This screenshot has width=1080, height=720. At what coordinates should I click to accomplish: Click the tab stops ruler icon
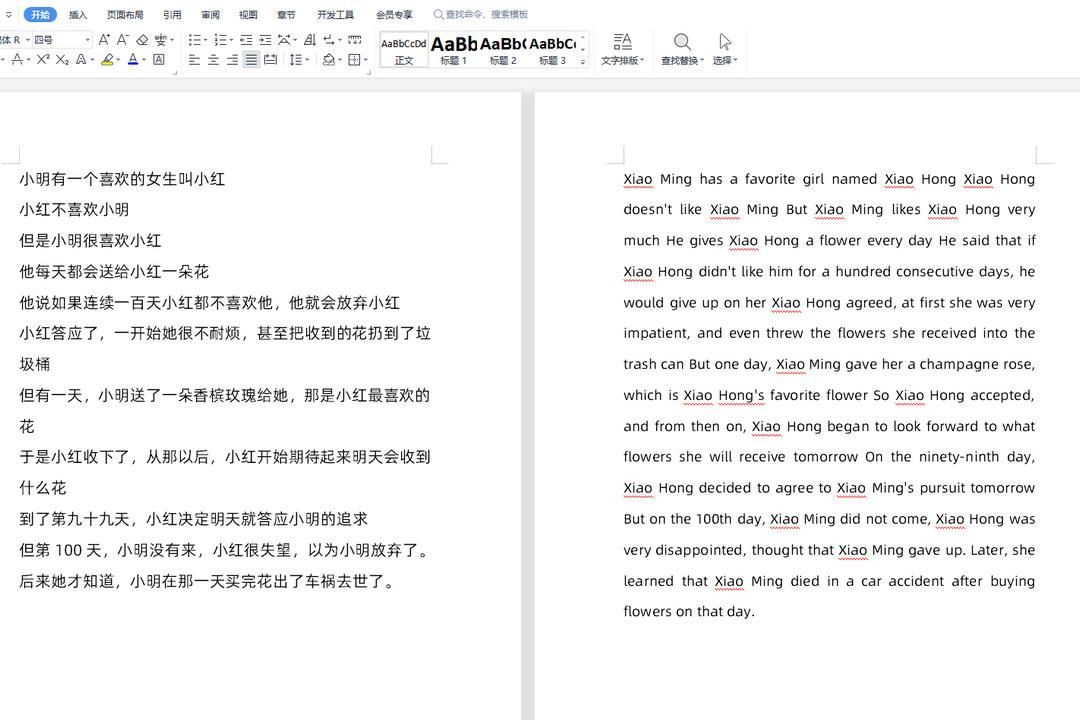coord(355,40)
